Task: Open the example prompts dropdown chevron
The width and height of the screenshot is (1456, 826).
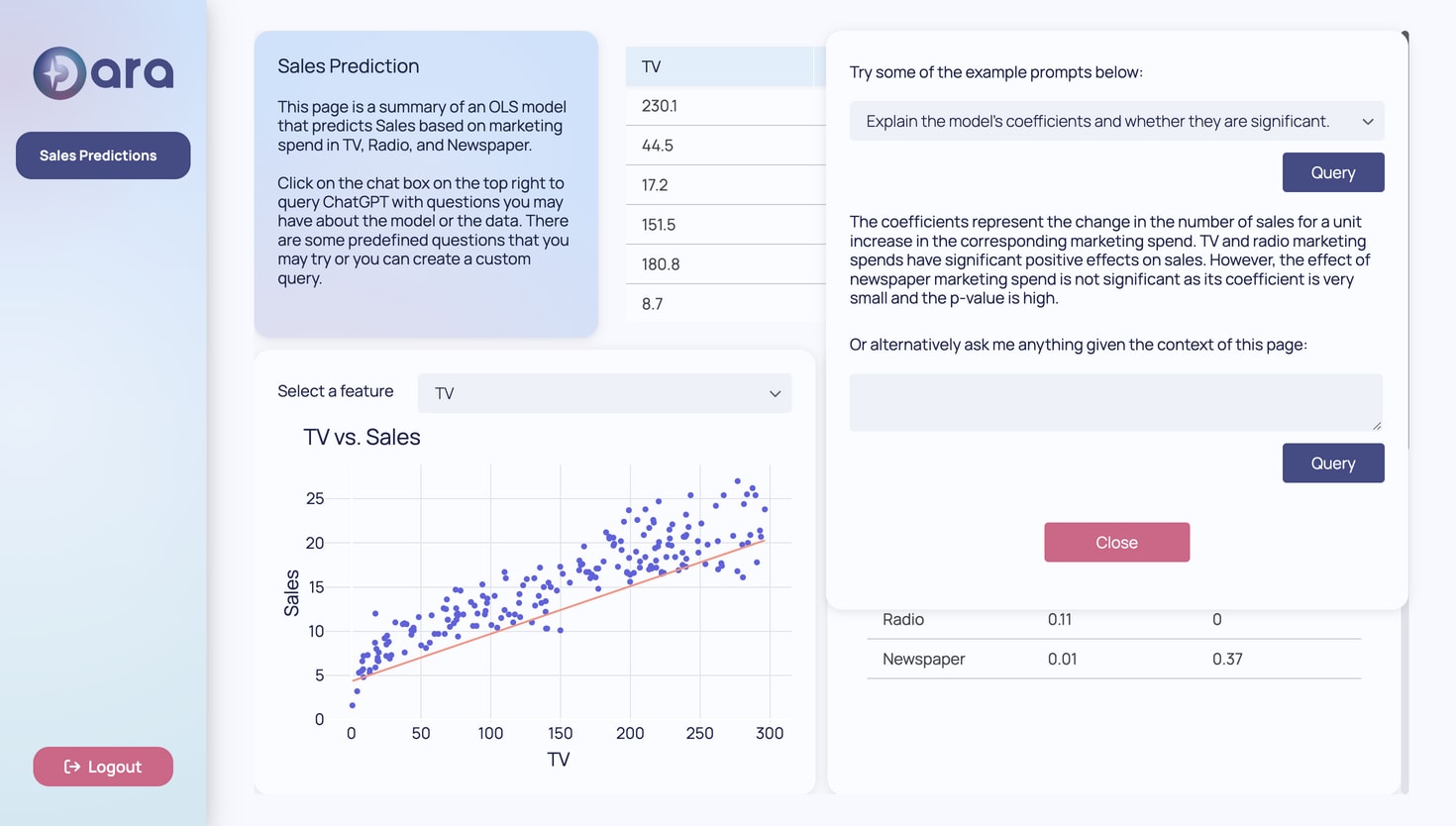Action: tap(1367, 122)
